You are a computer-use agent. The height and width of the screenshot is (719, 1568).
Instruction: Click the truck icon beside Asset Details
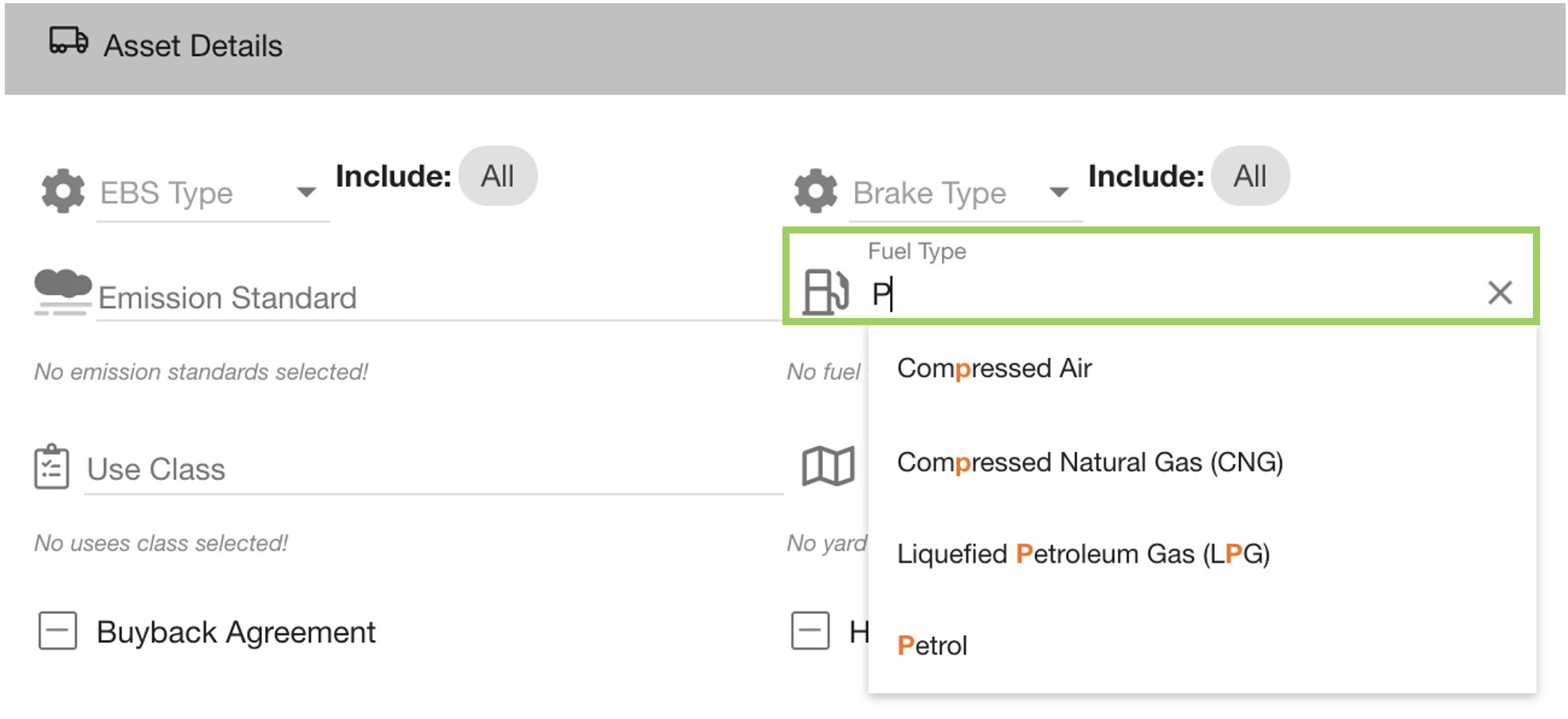click(69, 41)
